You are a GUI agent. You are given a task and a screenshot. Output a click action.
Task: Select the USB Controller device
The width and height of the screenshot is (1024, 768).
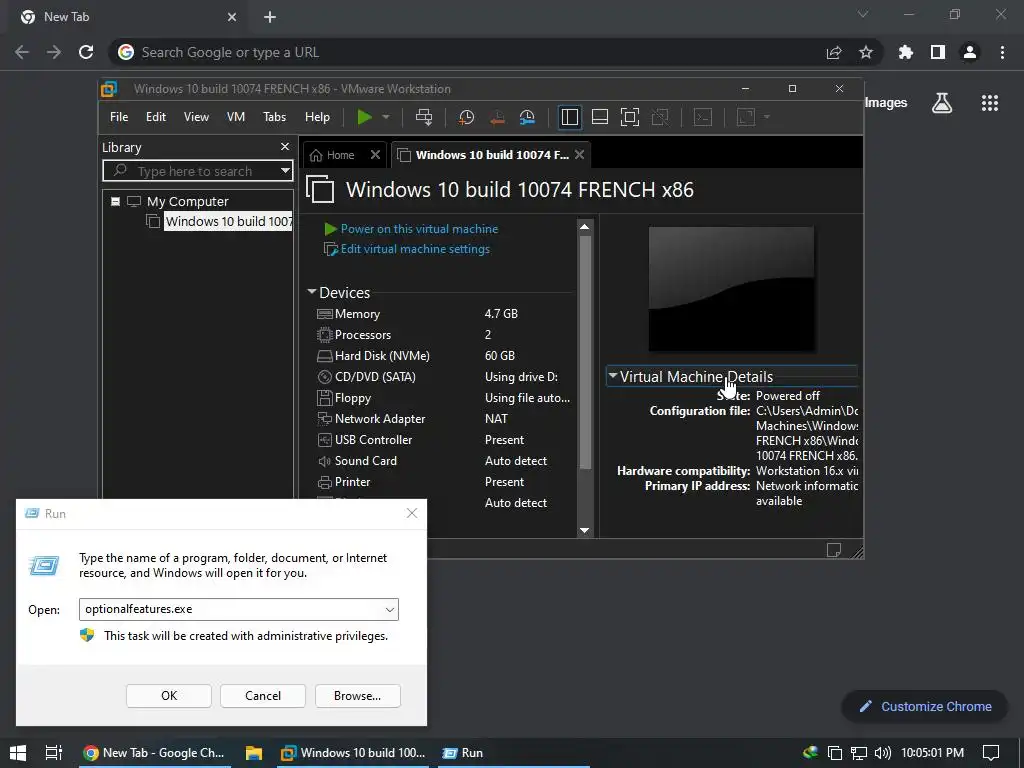point(444,440)
